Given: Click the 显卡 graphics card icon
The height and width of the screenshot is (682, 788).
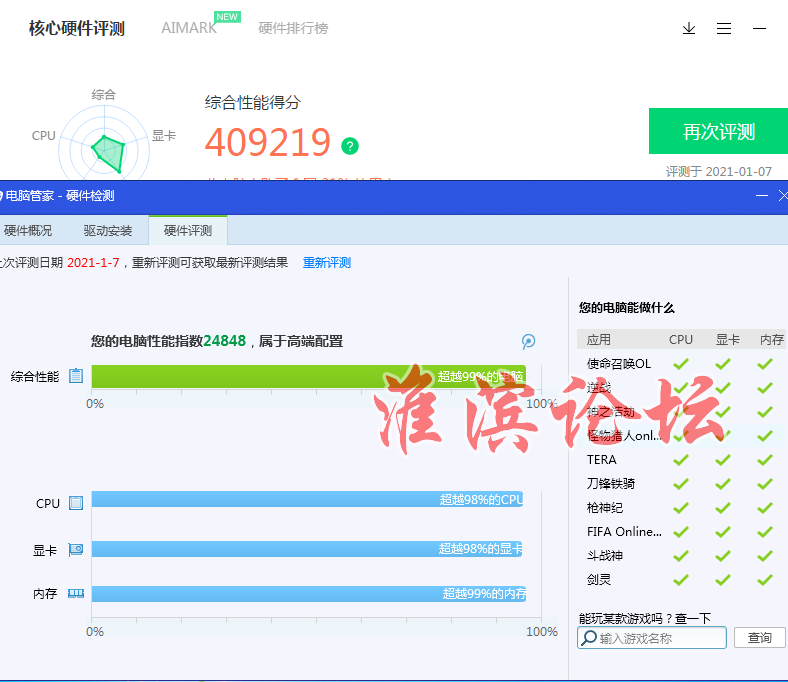Looking at the screenshot, I should [x=76, y=549].
